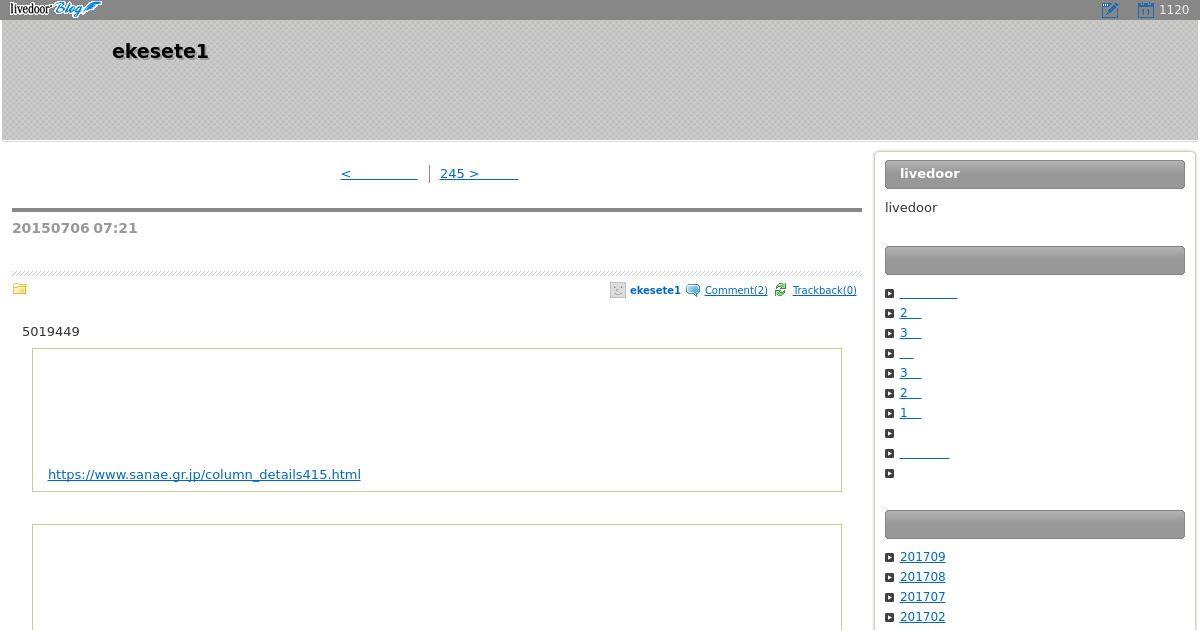1200x630 pixels.
Task: Click the arrow bullet beside 201702
Action: point(890,618)
